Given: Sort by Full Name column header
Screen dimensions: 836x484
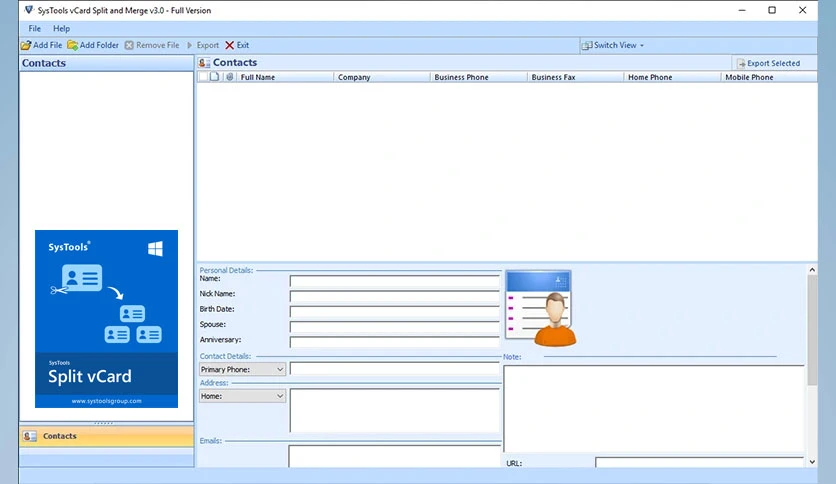Looking at the screenshot, I should tap(285, 77).
